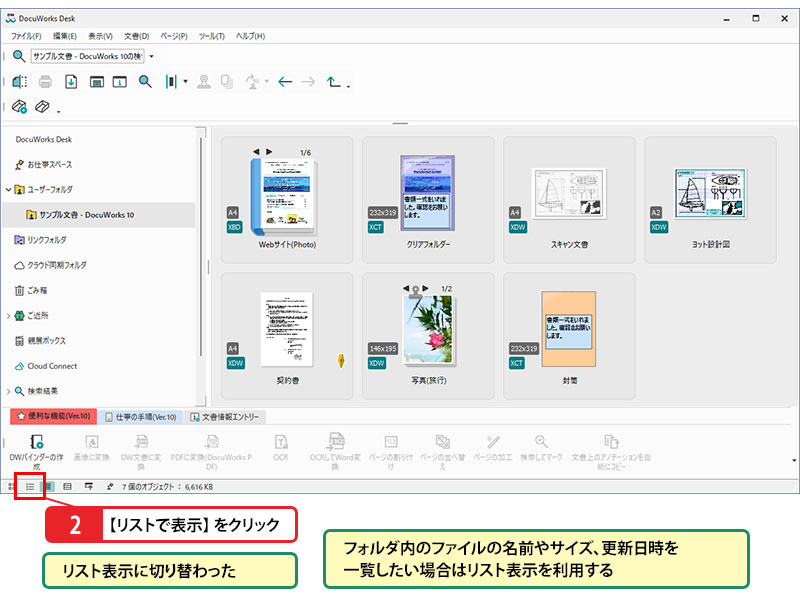Open the tray toolbar overflow arrow
This screenshot has width=800, height=600.
click(58, 111)
